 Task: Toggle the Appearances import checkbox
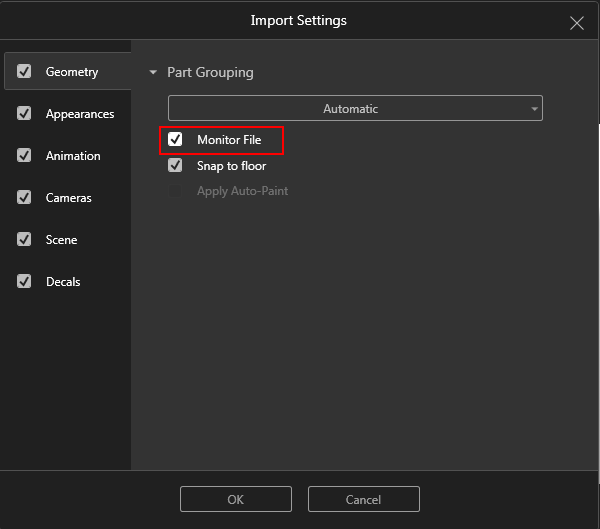click(x=24, y=113)
